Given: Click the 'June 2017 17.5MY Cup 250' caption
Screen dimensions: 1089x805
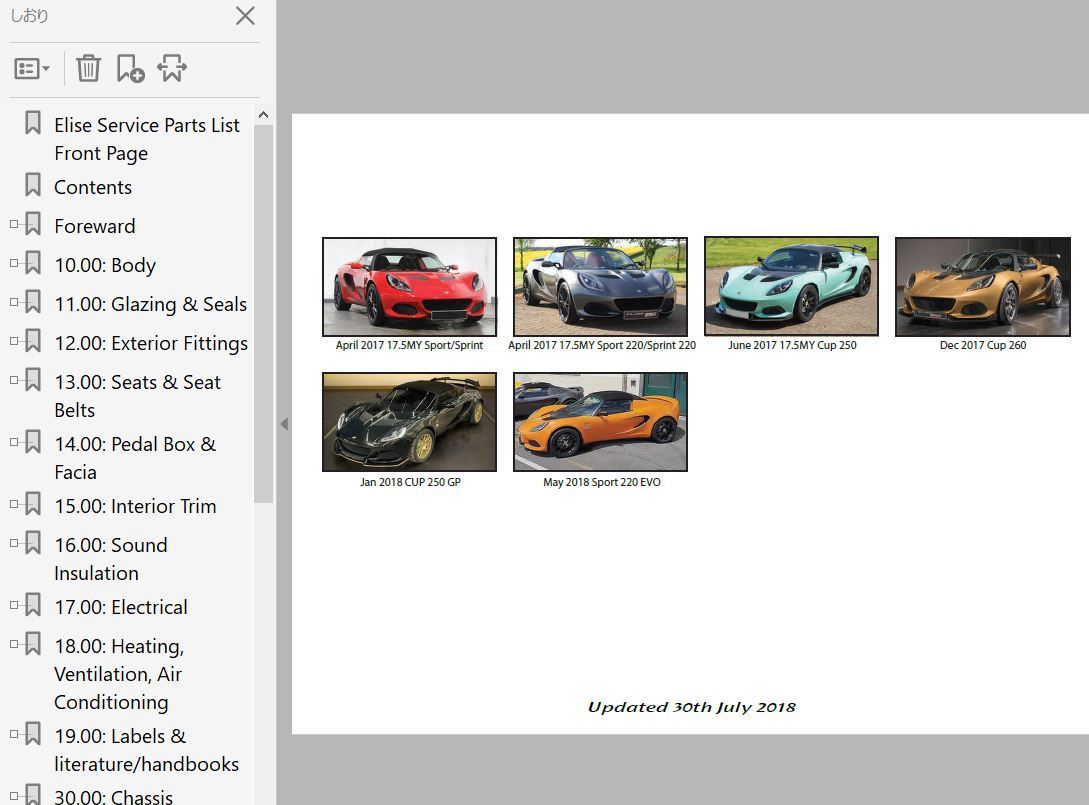Looking at the screenshot, I should tap(792, 345).
